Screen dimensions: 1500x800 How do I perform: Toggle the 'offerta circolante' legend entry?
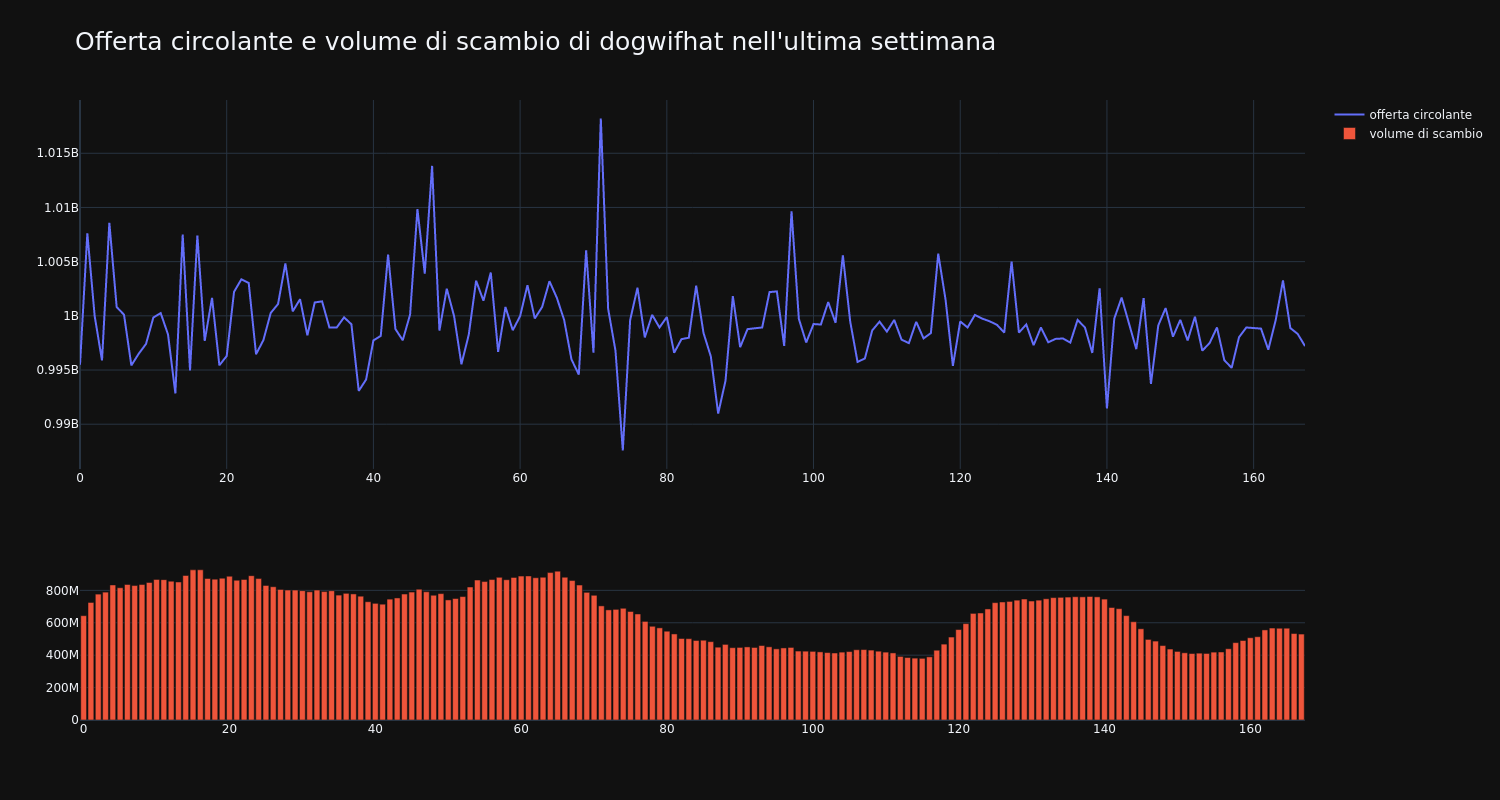(x=1408, y=115)
